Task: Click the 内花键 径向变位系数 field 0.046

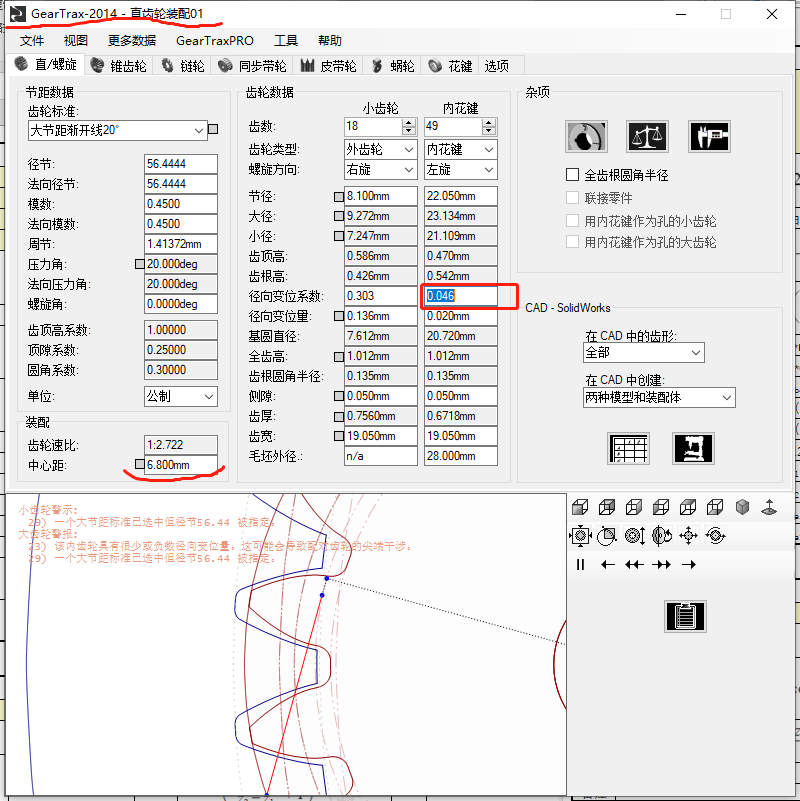Action: pyautogui.click(x=460, y=296)
